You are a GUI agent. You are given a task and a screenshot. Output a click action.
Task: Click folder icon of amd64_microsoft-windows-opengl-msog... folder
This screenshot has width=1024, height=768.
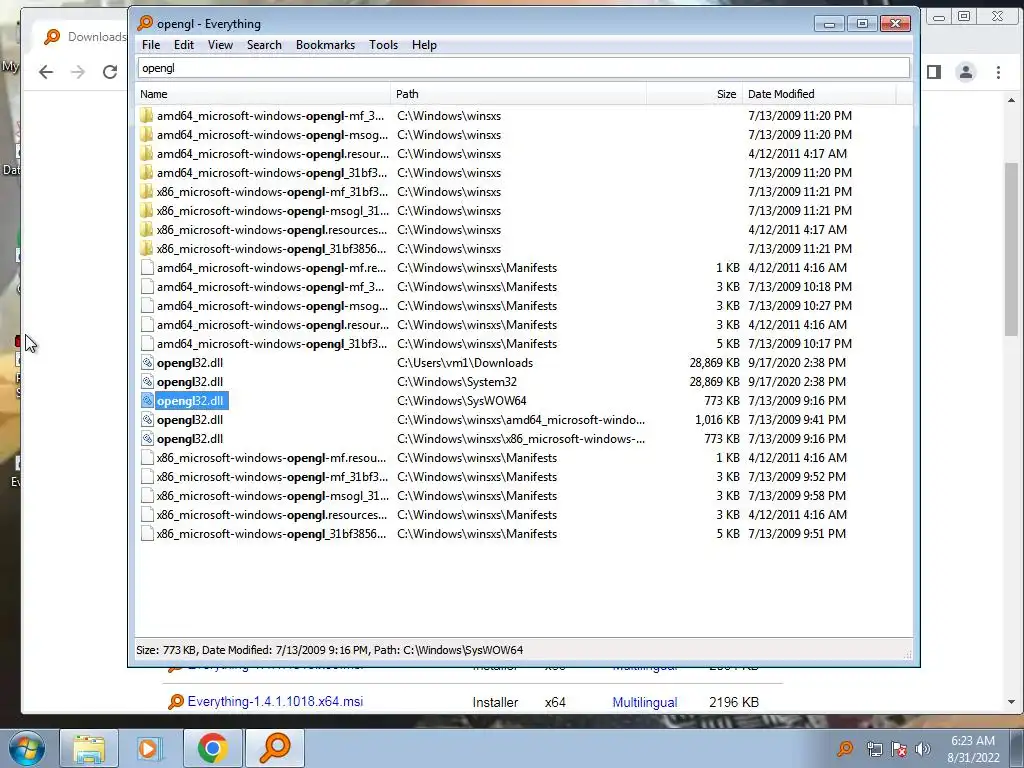[x=147, y=135]
